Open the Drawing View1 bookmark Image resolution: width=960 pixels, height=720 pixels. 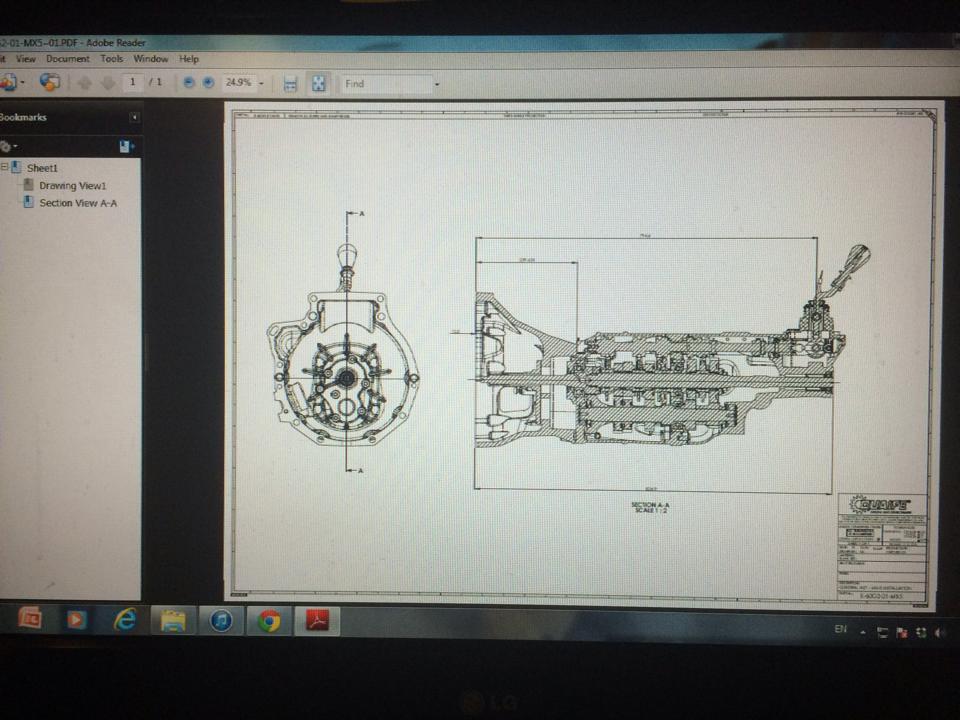(72, 186)
